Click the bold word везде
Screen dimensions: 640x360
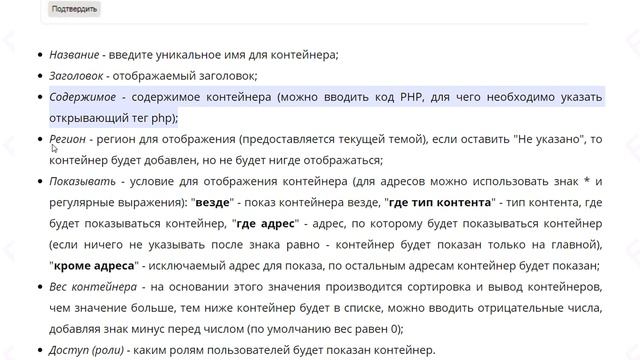coord(213,202)
